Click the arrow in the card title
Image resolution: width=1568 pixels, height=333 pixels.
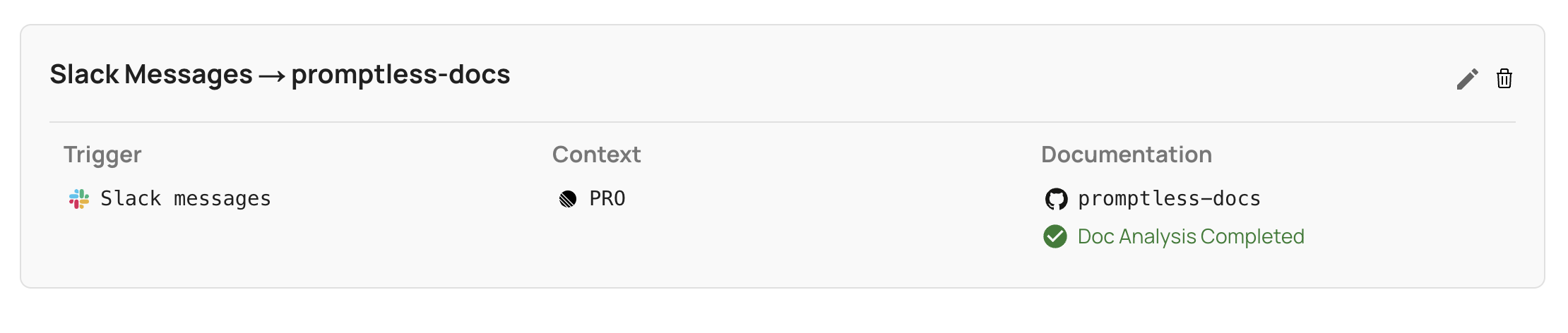272,75
